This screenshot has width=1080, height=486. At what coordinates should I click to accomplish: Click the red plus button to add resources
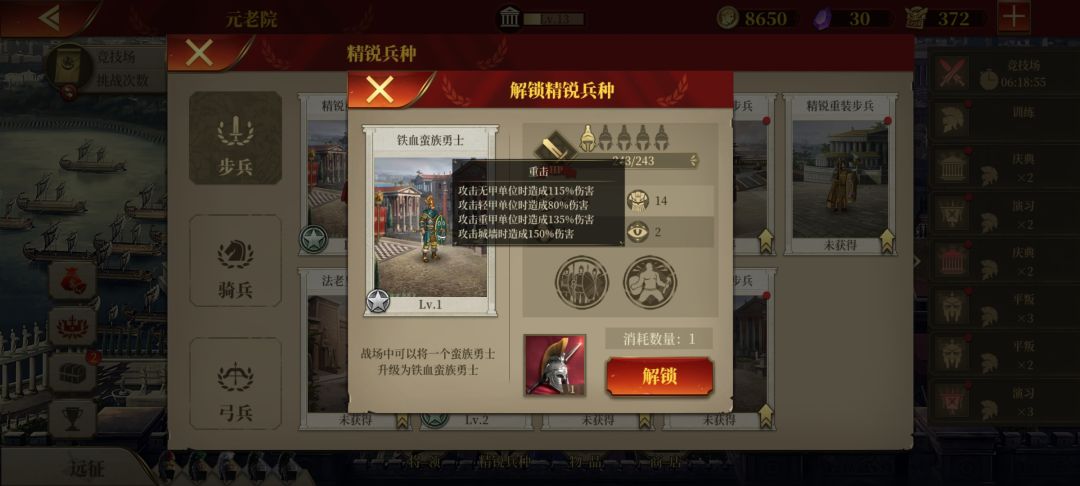tap(1014, 17)
